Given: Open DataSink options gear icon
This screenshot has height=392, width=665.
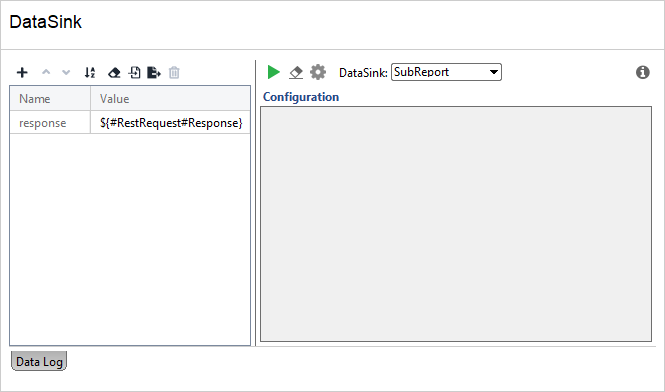Looking at the screenshot, I should tap(318, 72).
